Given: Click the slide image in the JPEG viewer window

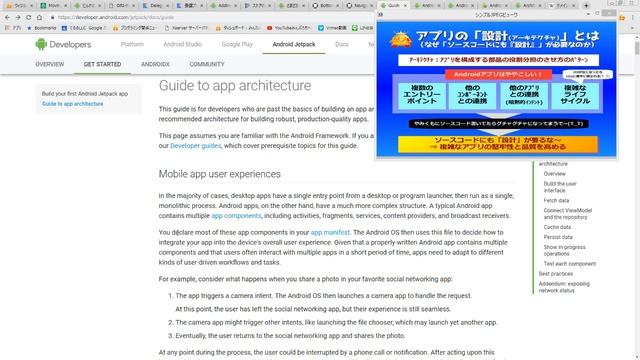Looking at the screenshot, I should (x=496, y=89).
